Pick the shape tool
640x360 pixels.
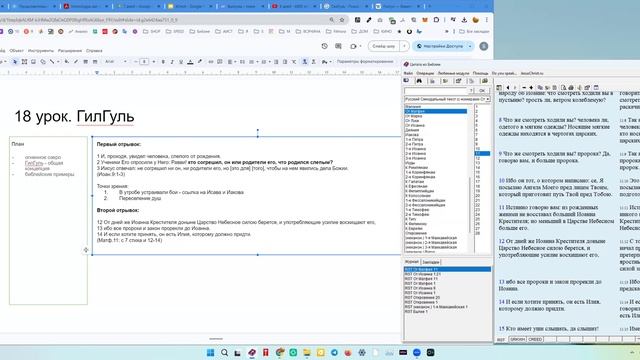tap(43, 62)
